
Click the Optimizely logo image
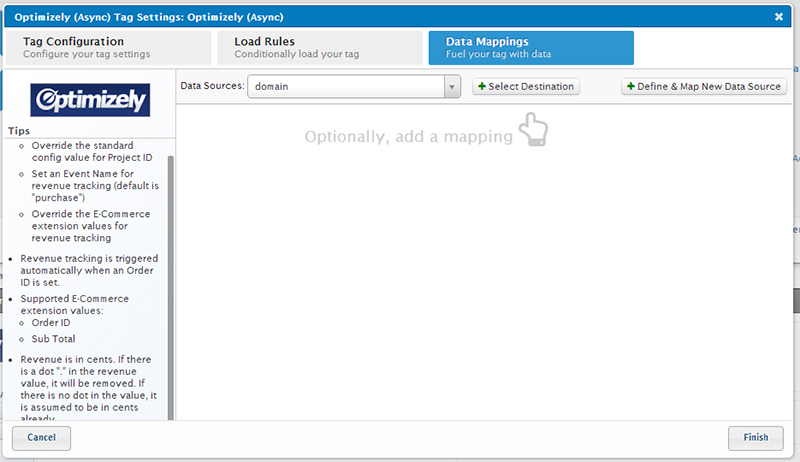click(90, 100)
